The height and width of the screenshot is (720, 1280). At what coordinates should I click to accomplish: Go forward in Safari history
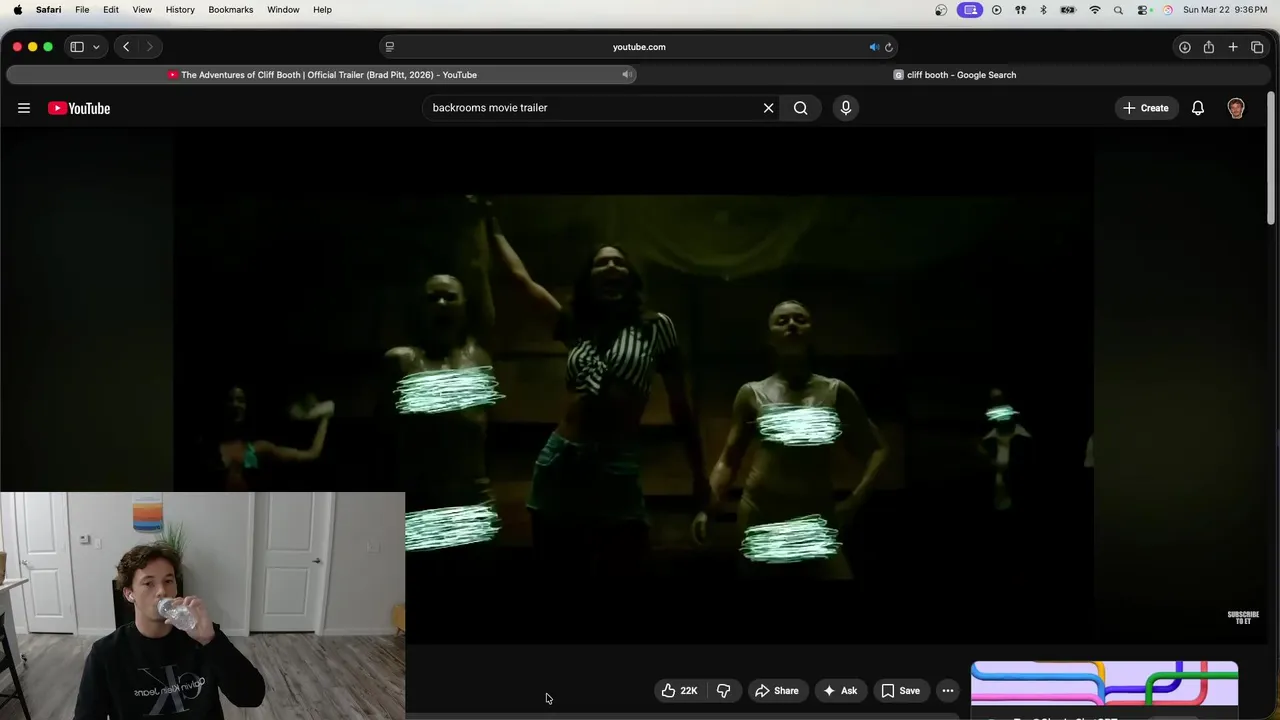tap(150, 47)
